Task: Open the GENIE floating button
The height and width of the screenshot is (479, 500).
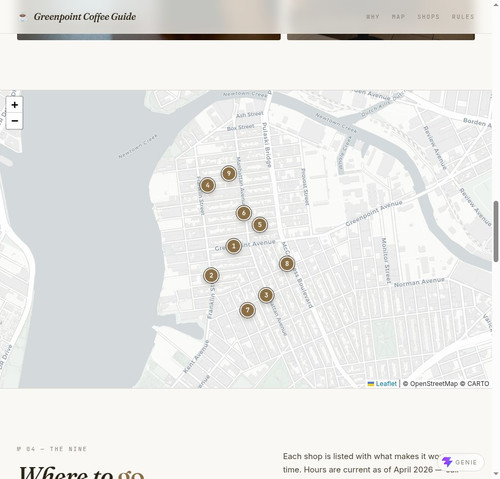Action: tap(460, 462)
